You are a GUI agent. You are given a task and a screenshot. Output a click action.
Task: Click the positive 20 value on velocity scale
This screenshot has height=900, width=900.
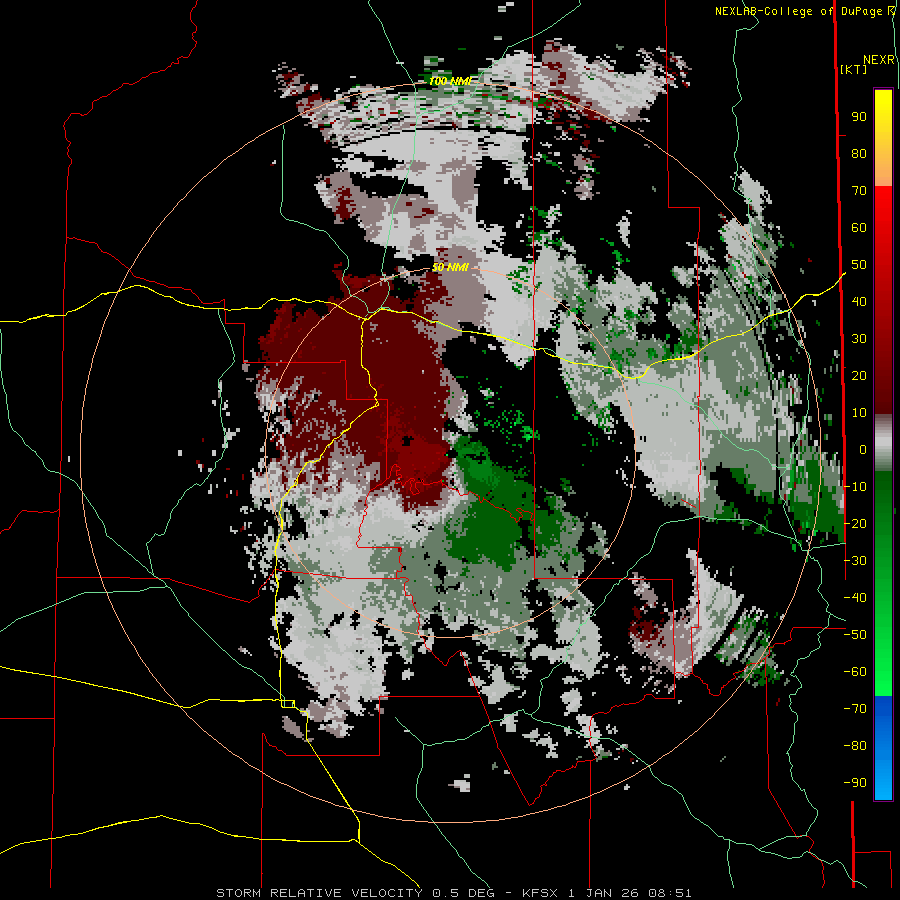click(x=859, y=375)
